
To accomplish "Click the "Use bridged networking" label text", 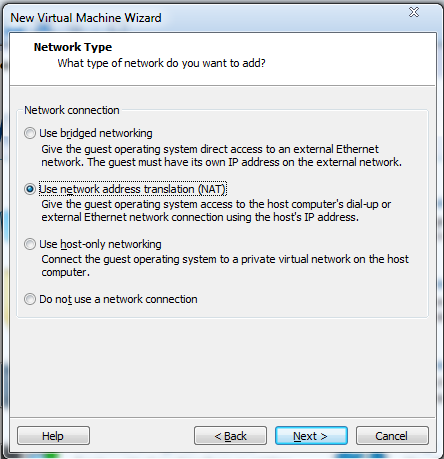I will [96, 133].
